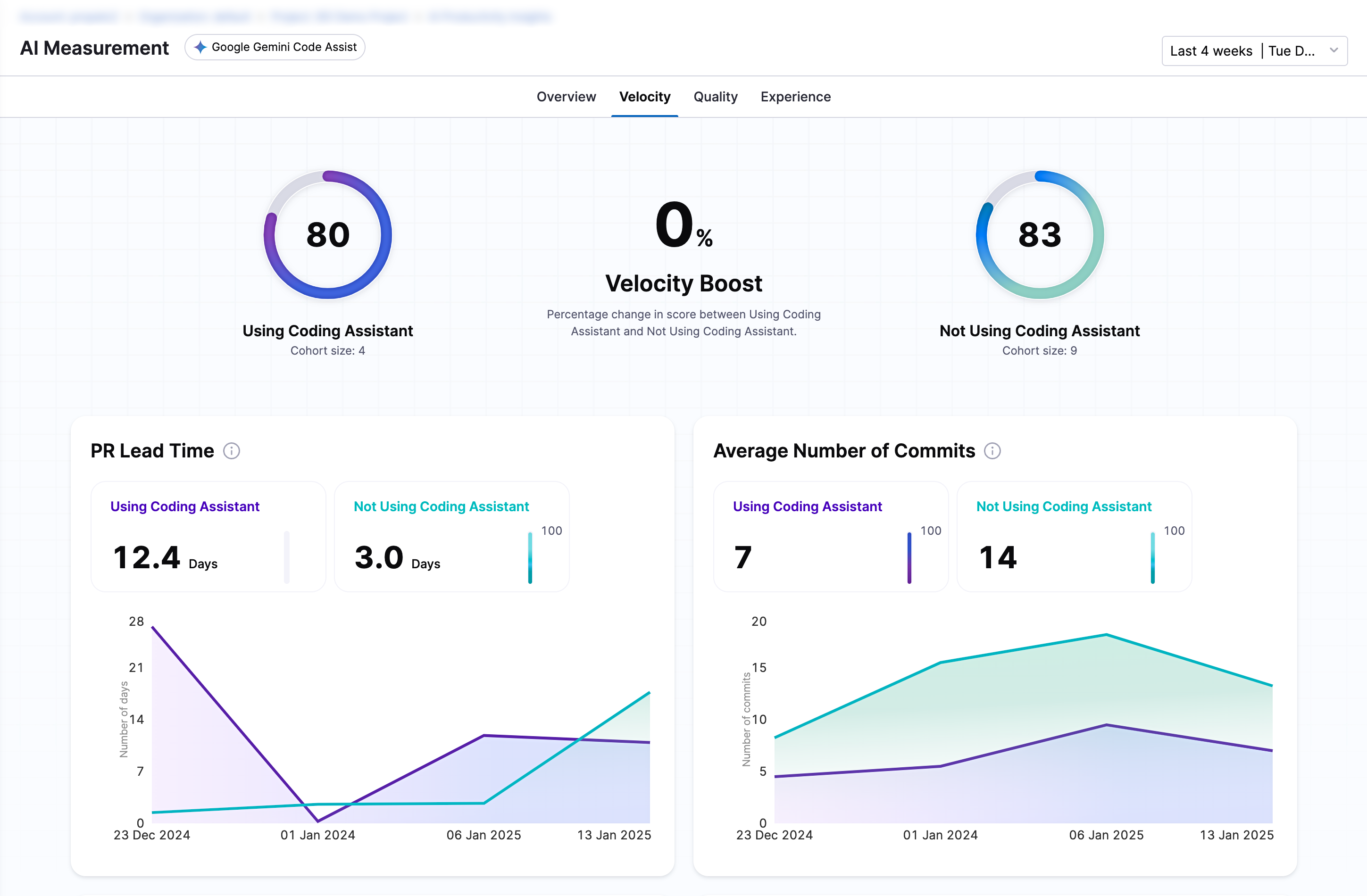Click 06 Jan 2025 peak on commits chart
This screenshot has height=896, width=1367.
click(1106, 635)
